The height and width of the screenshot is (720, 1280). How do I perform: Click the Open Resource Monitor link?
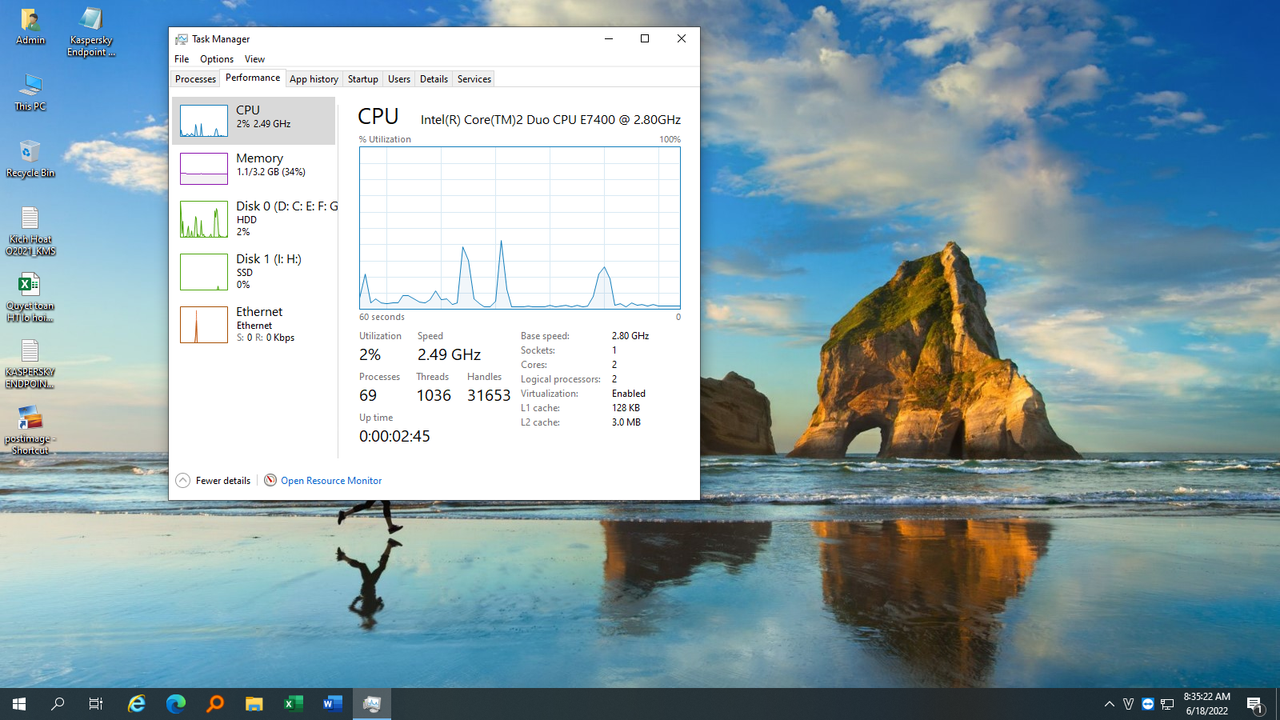(331, 481)
